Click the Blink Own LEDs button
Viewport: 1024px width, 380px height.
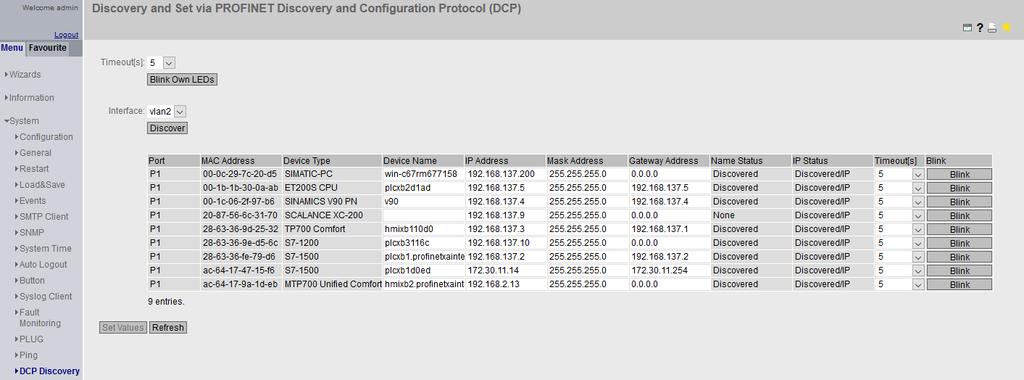182,80
